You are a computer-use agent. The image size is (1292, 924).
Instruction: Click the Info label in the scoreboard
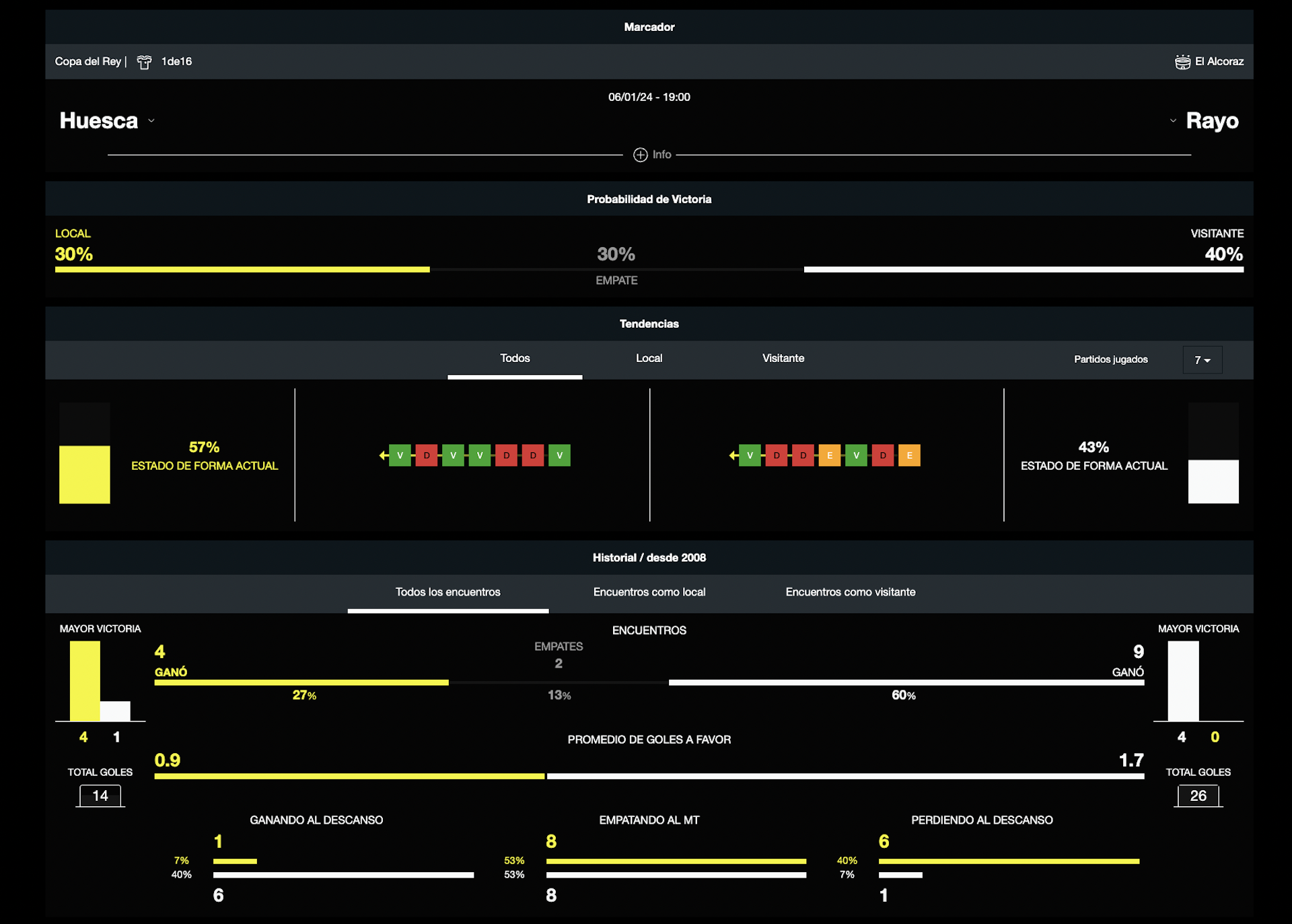[x=662, y=155]
